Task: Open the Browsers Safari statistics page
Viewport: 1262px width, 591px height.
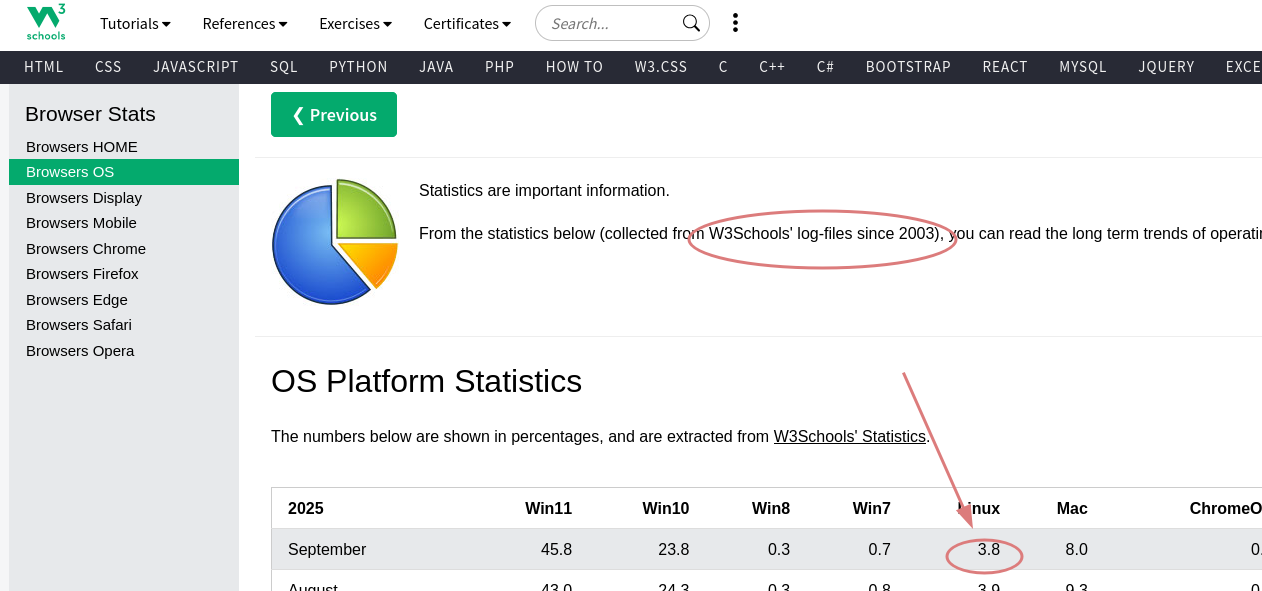Action: [78, 324]
